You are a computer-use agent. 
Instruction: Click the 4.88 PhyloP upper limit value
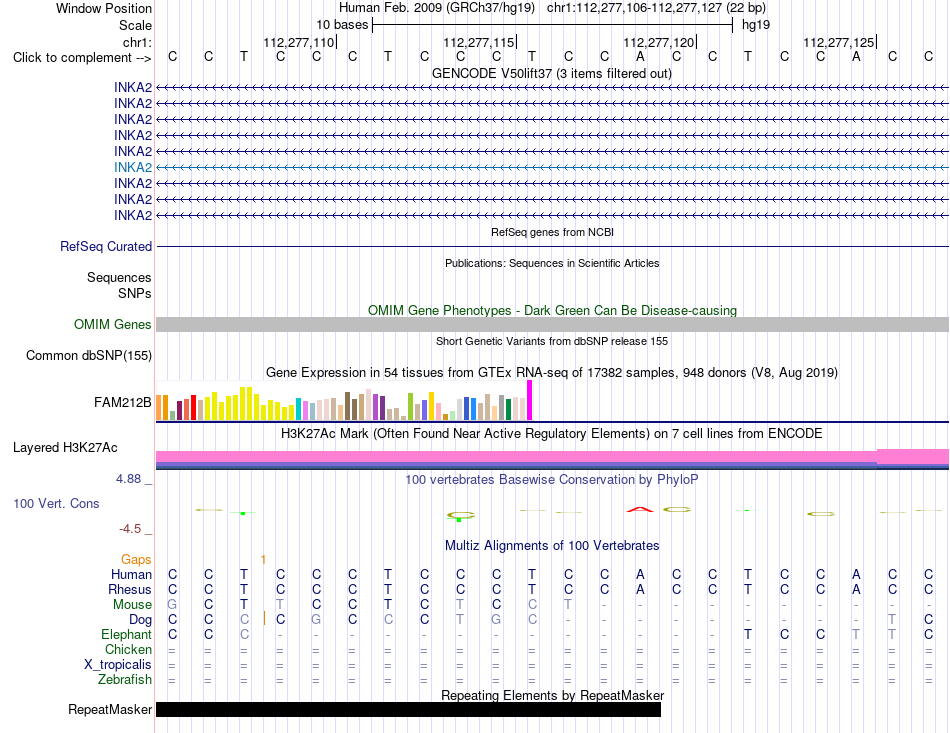(x=128, y=479)
